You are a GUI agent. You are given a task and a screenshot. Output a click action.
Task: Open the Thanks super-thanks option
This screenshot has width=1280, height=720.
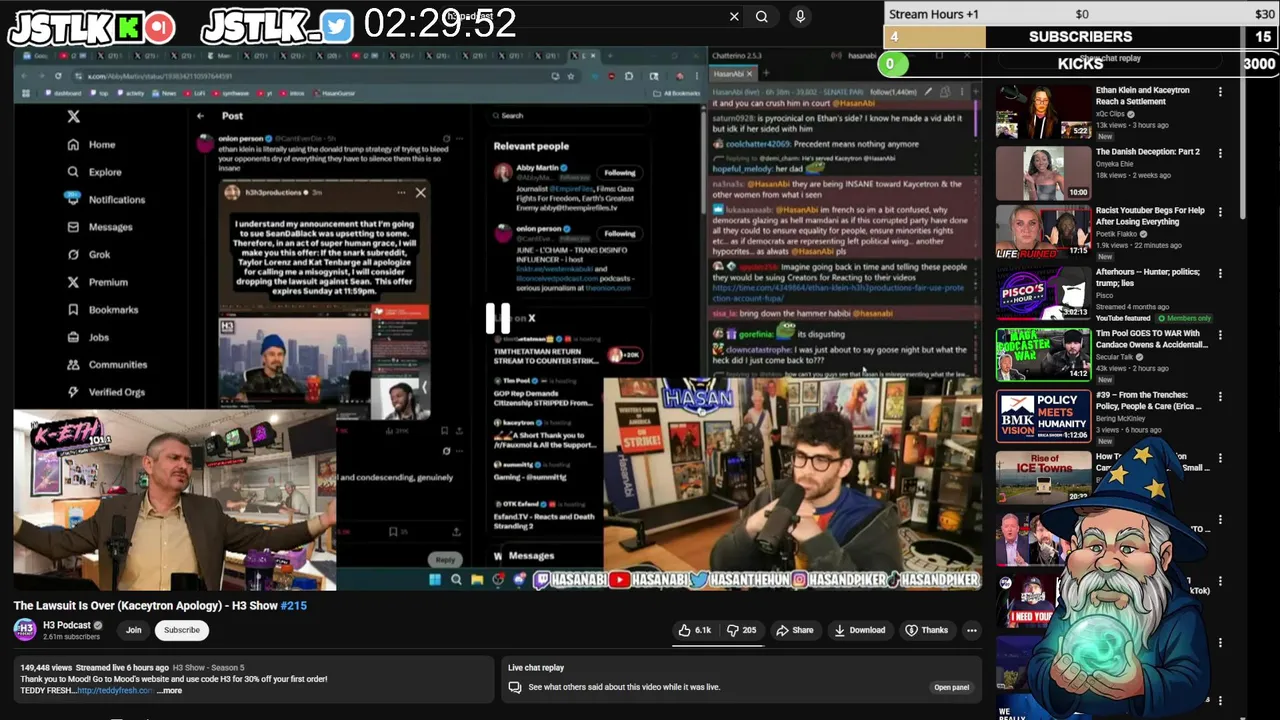coord(926,630)
